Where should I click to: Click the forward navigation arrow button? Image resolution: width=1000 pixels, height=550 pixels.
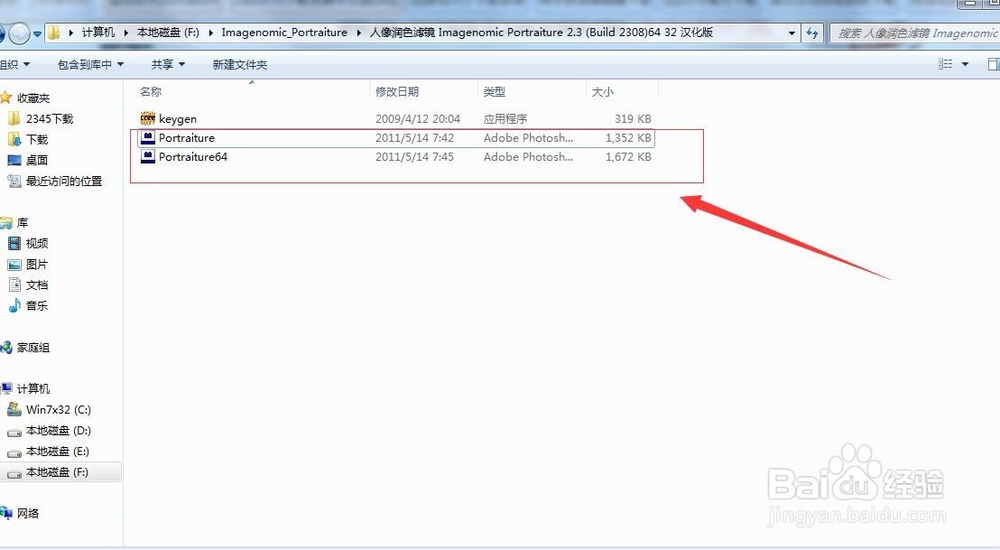pyautogui.click(x=19, y=33)
